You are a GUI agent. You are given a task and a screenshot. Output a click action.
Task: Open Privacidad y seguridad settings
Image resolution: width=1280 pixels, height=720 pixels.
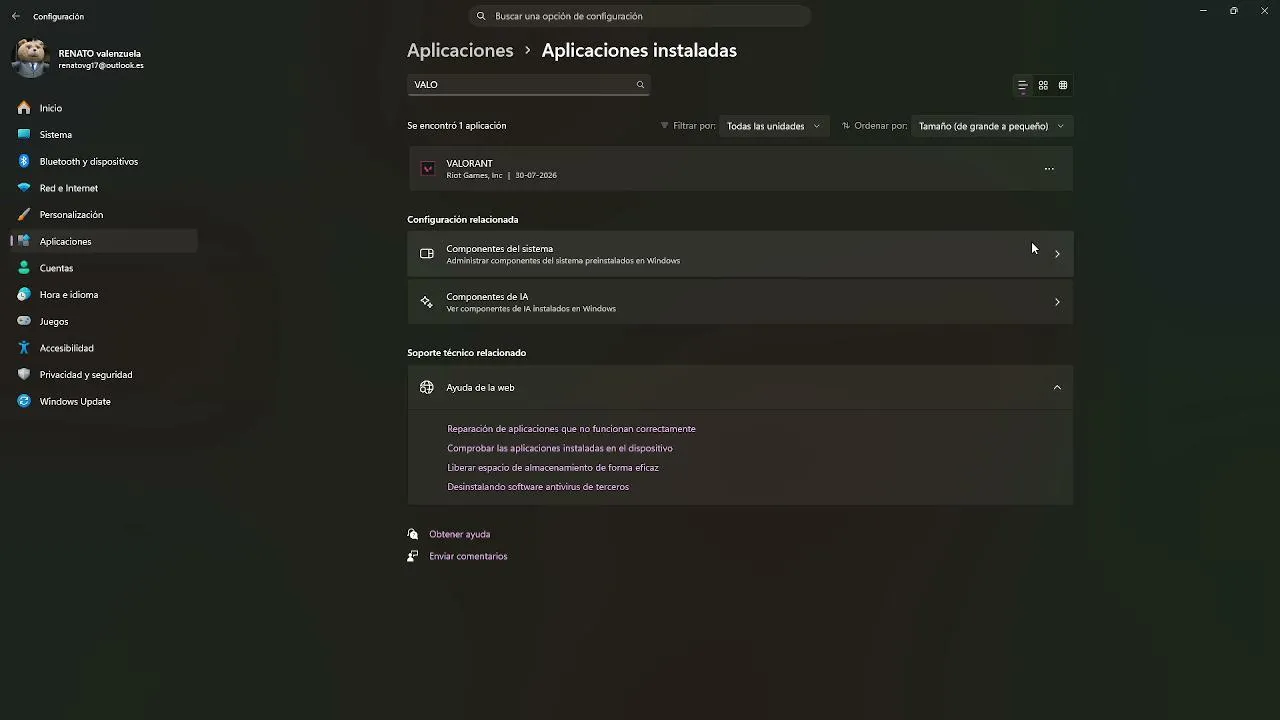104,375
